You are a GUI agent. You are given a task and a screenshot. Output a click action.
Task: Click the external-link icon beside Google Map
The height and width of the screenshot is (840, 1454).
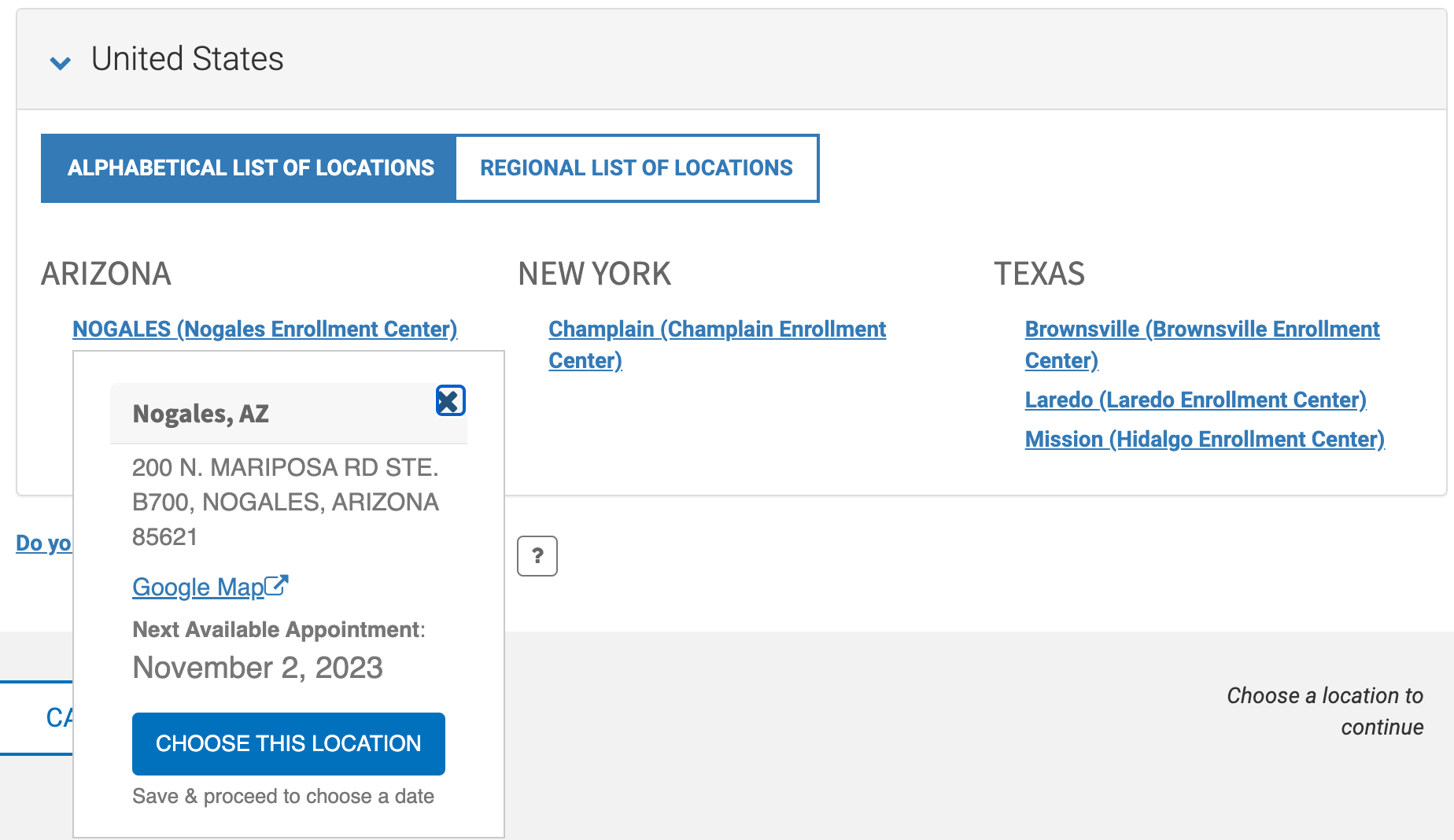pyautogui.click(x=277, y=585)
